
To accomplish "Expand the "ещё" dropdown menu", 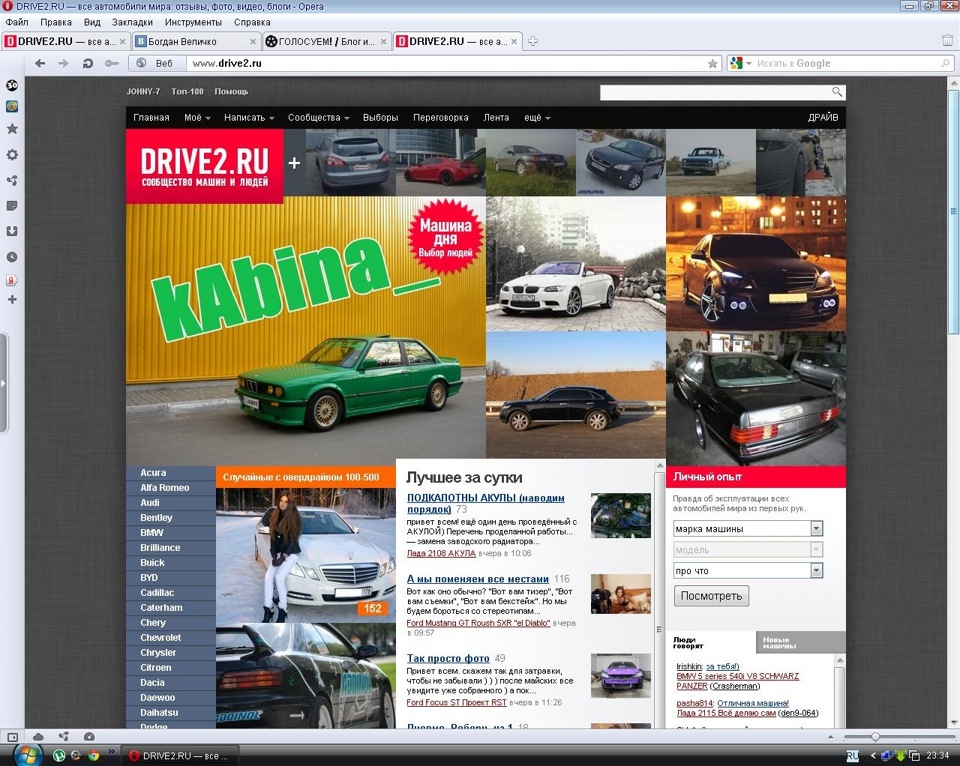I will [x=537, y=118].
